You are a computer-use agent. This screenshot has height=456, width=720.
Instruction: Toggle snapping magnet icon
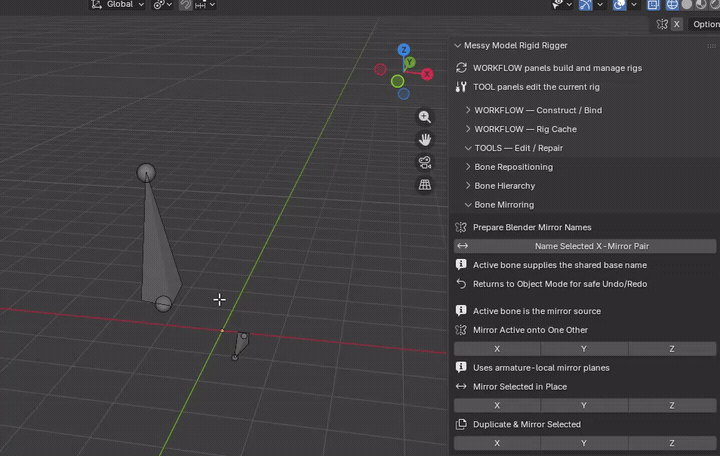pyautogui.click(x=186, y=5)
